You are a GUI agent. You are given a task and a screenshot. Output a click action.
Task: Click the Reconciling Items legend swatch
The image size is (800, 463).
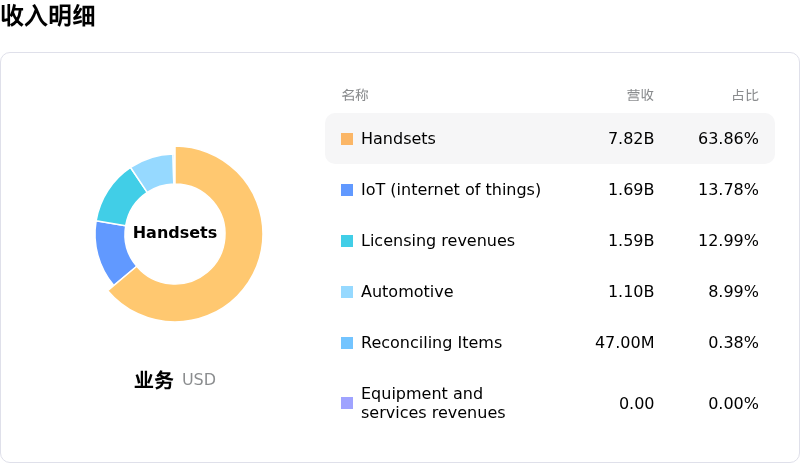click(347, 343)
